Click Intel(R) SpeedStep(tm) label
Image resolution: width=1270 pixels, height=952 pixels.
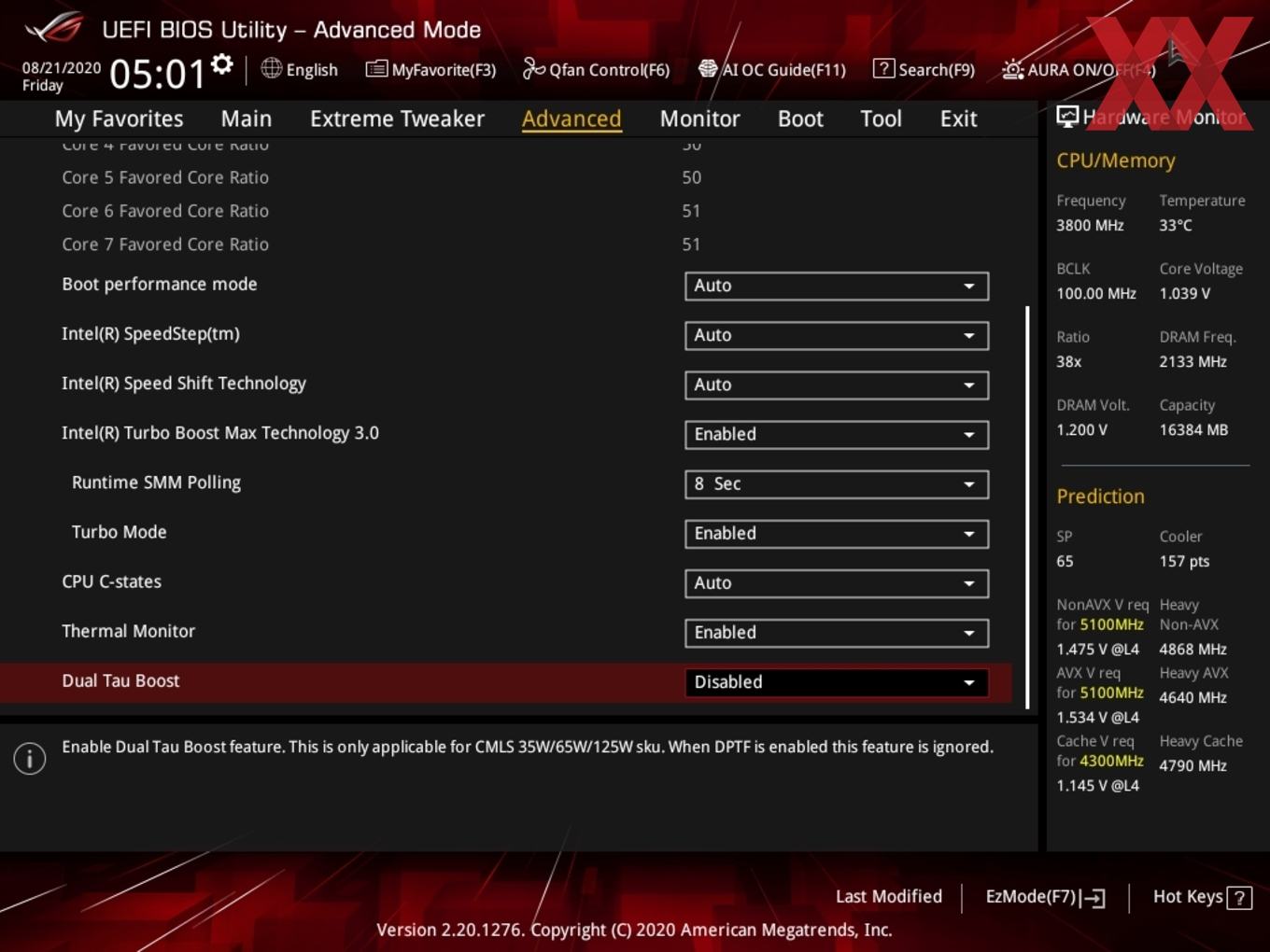point(150,334)
